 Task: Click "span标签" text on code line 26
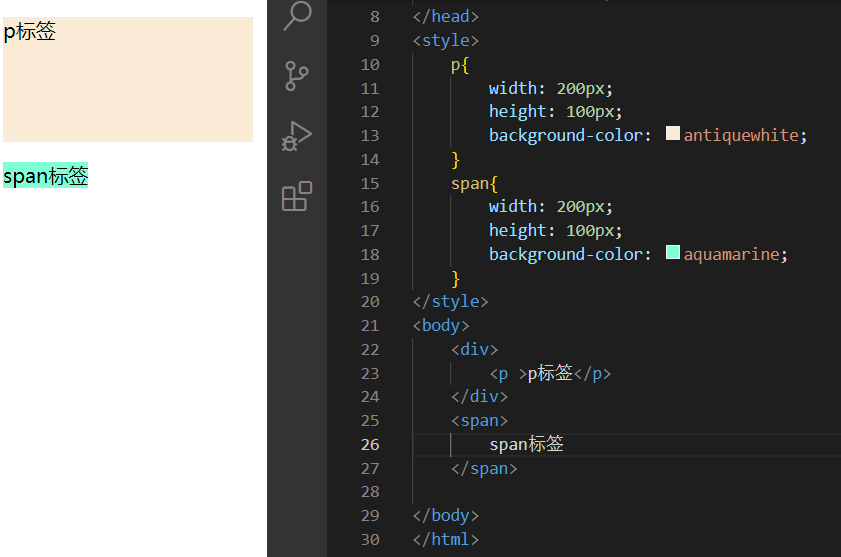pyautogui.click(x=526, y=444)
